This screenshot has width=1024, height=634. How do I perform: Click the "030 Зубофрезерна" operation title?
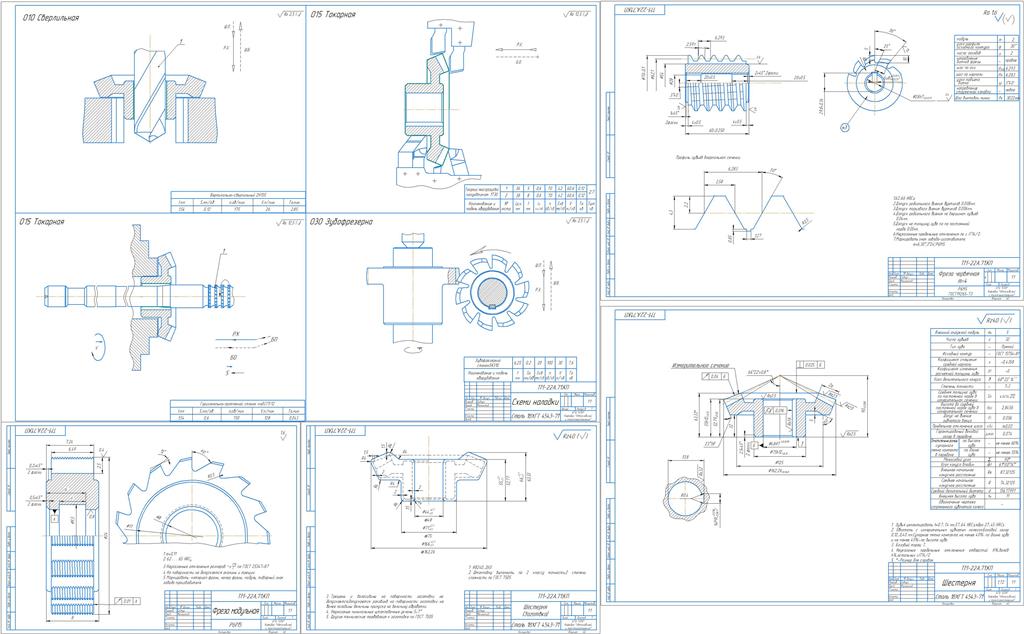[347, 222]
